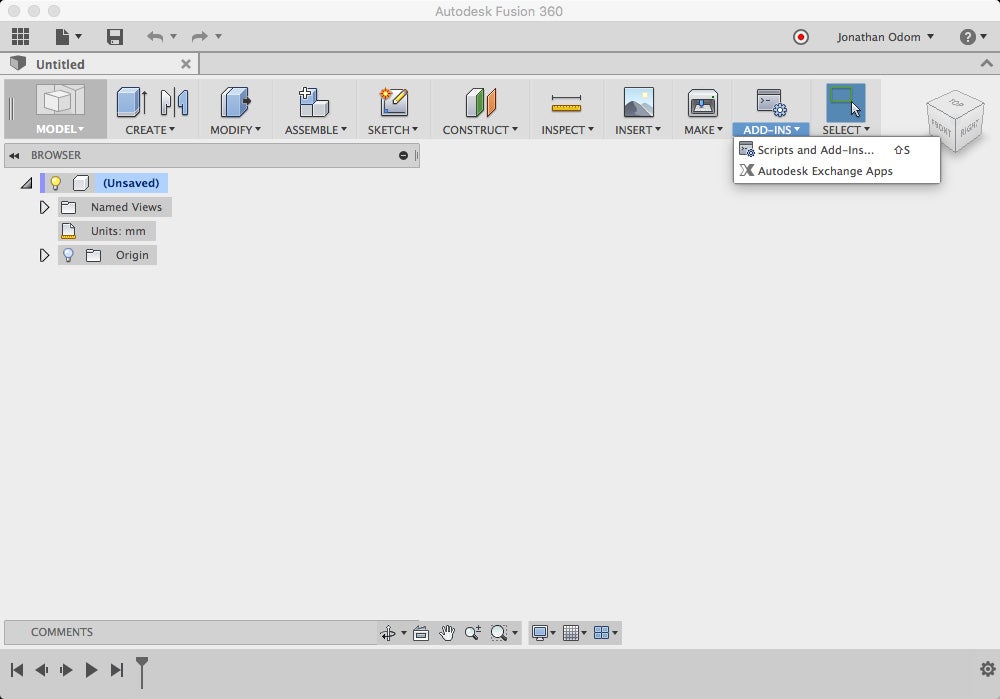This screenshot has height=699, width=1000.
Task: Select the Orbit navigation tool
Action: [x=388, y=633]
